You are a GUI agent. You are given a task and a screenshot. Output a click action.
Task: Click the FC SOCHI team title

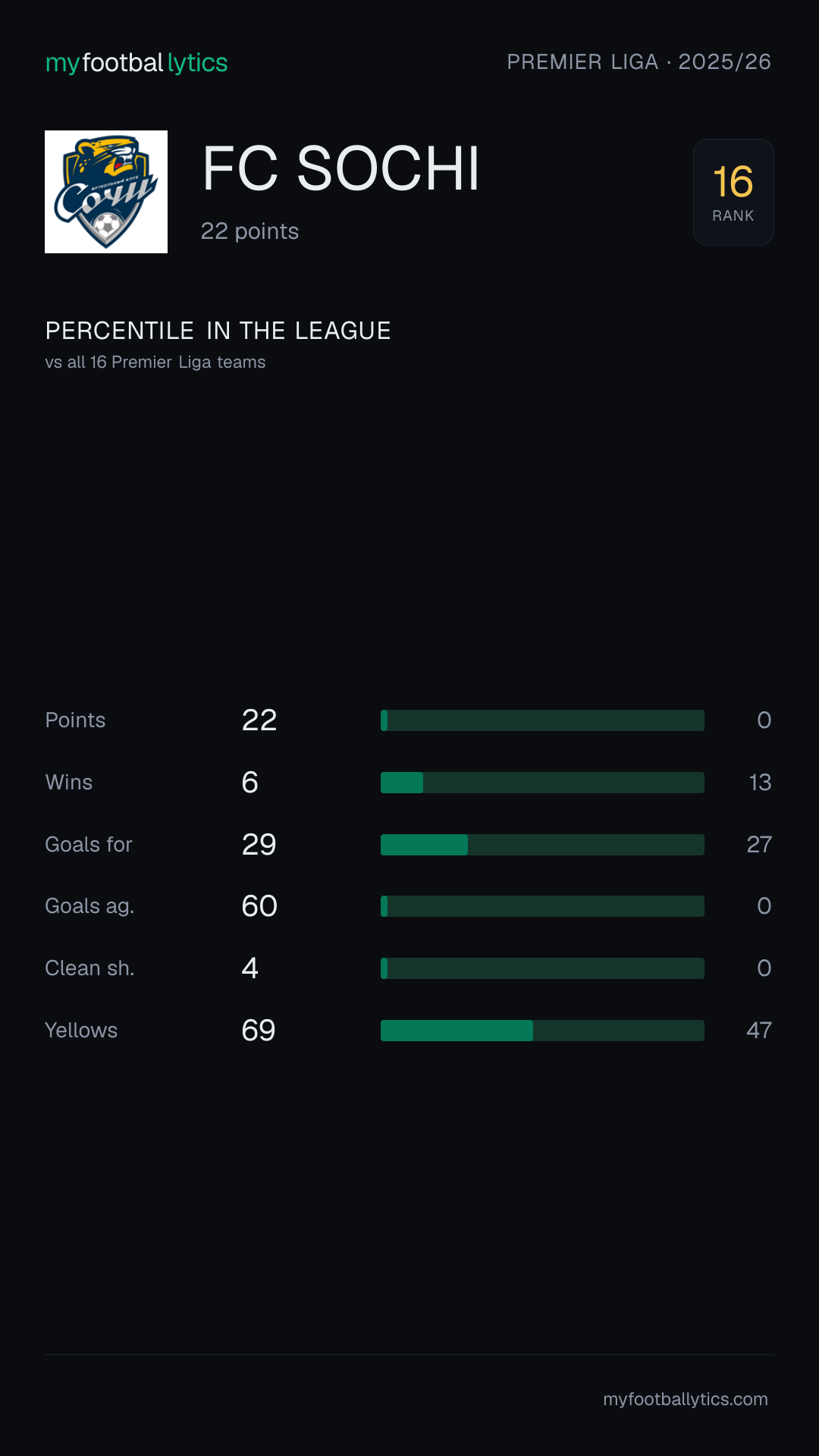[341, 168]
